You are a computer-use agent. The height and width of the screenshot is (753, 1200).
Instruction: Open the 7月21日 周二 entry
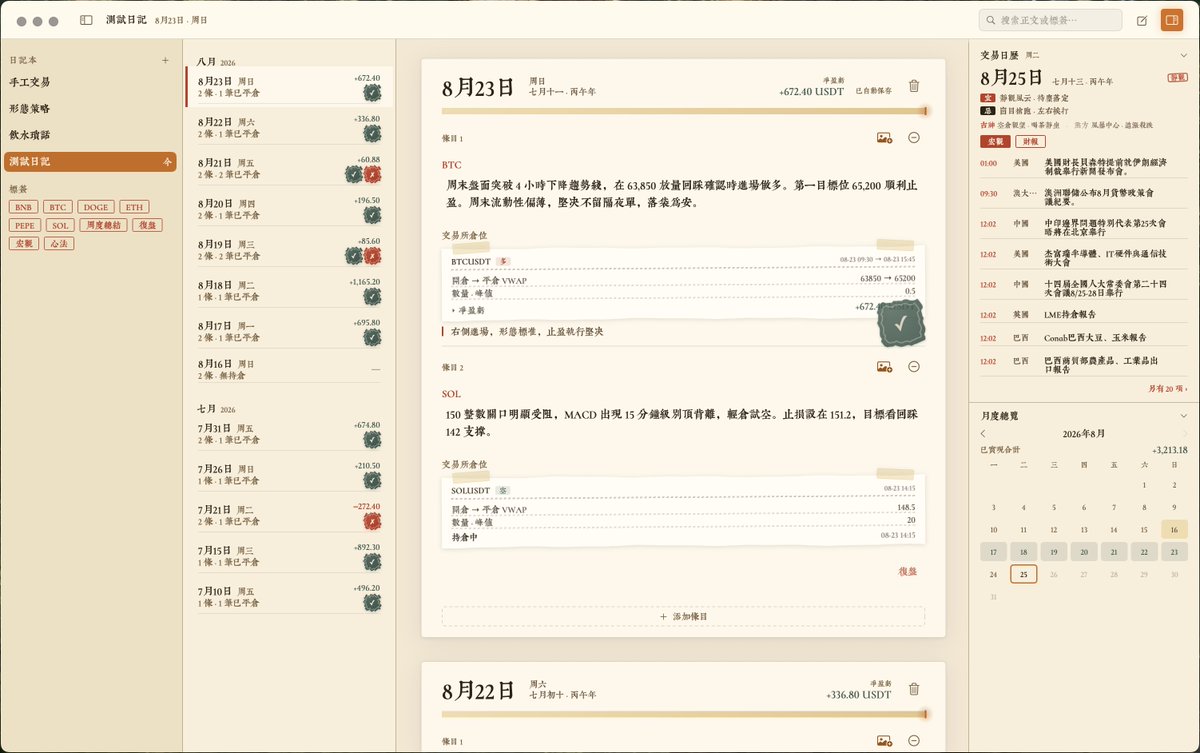click(288, 515)
